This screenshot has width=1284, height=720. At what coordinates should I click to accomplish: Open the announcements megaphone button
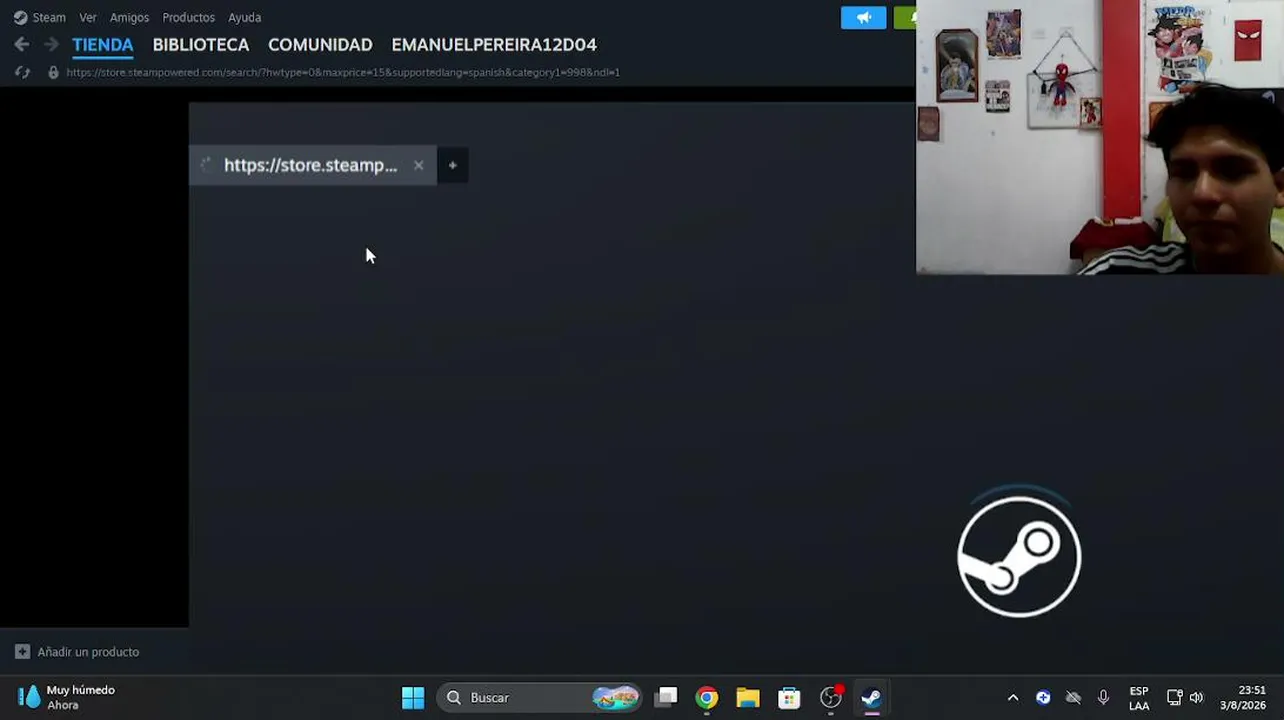pyautogui.click(x=864, y=18)
